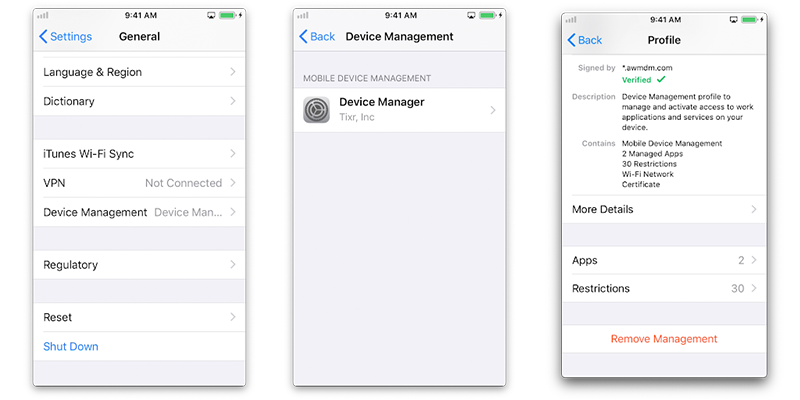Tap chevron on iTunes Wi-Fi Sync row

tap(233, 154)
